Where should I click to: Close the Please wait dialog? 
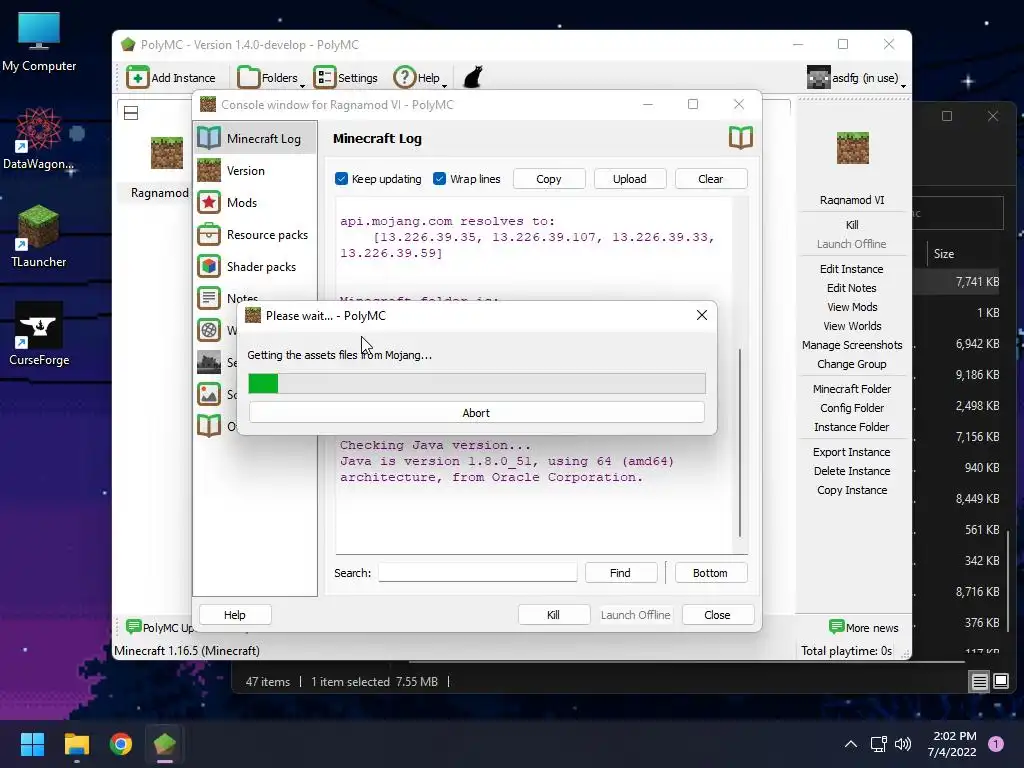click(x=701, y=315)
